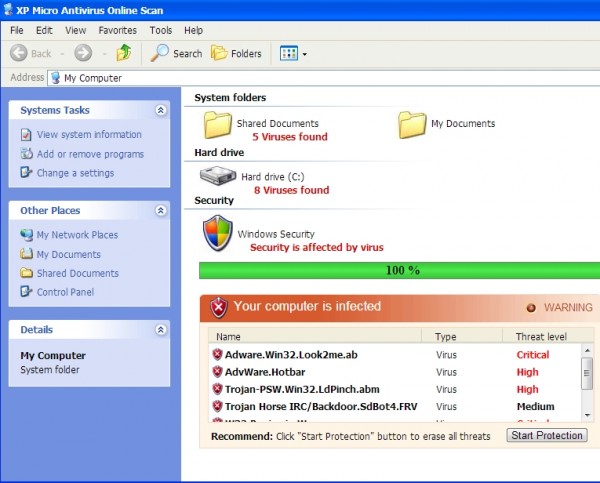Click the 8 Viruses found text
Image resolution: width=600 pixels, height=483 pixels.
(292, 190)
